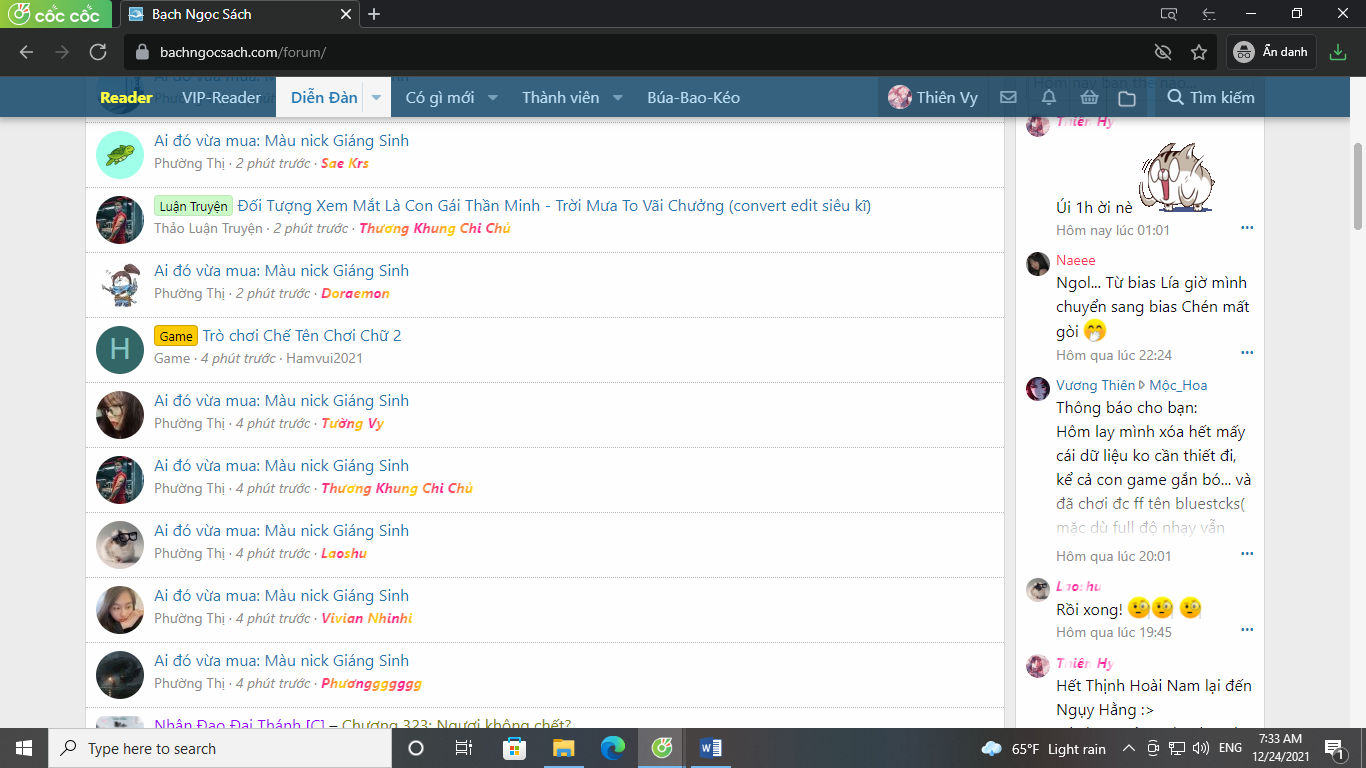Go to the VIP-Reader menu item
Screen dimensions: 1366x768
click(x=221, y=98)
